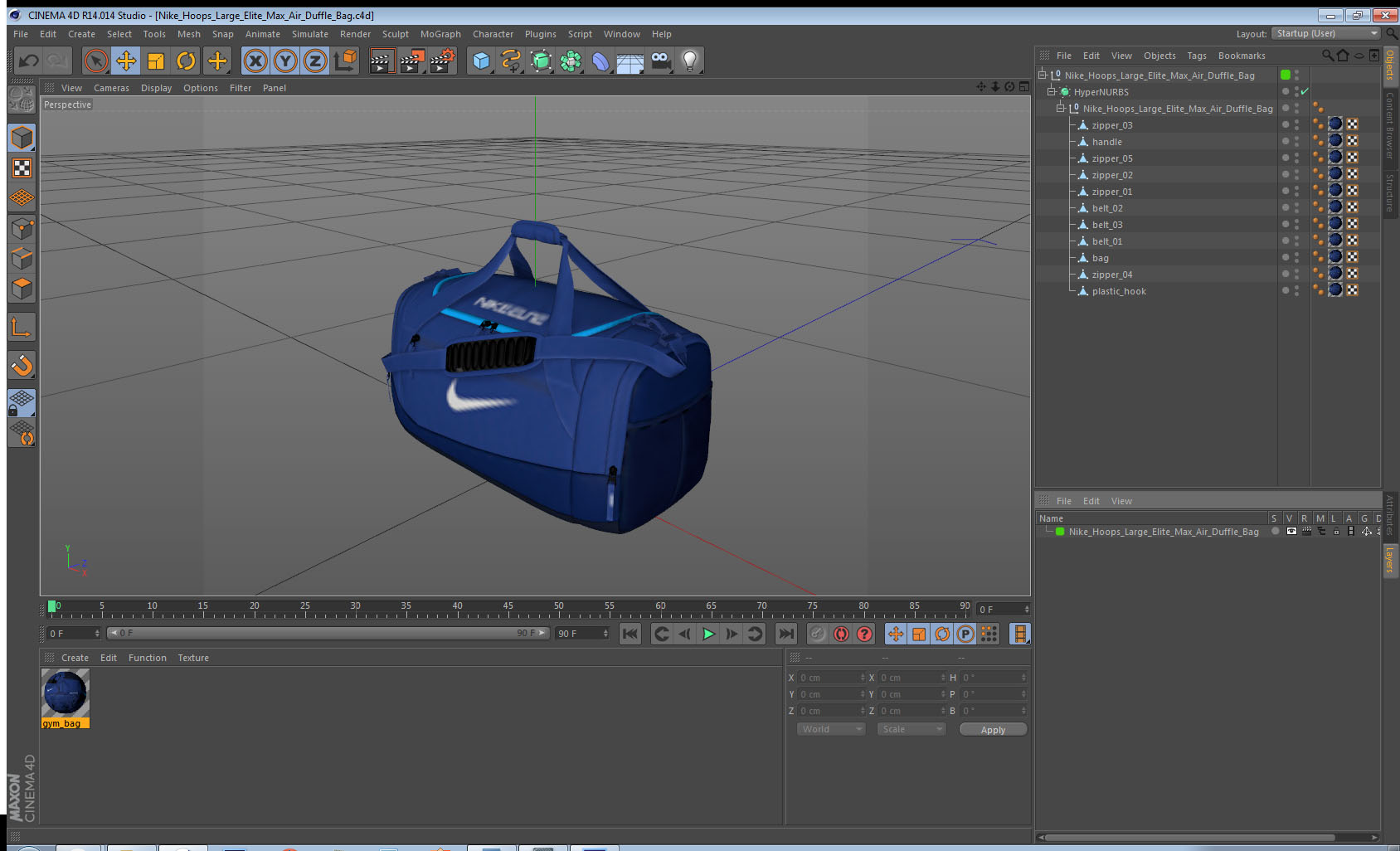Switch to Texture mode checker icon

(x=22, y=168)
